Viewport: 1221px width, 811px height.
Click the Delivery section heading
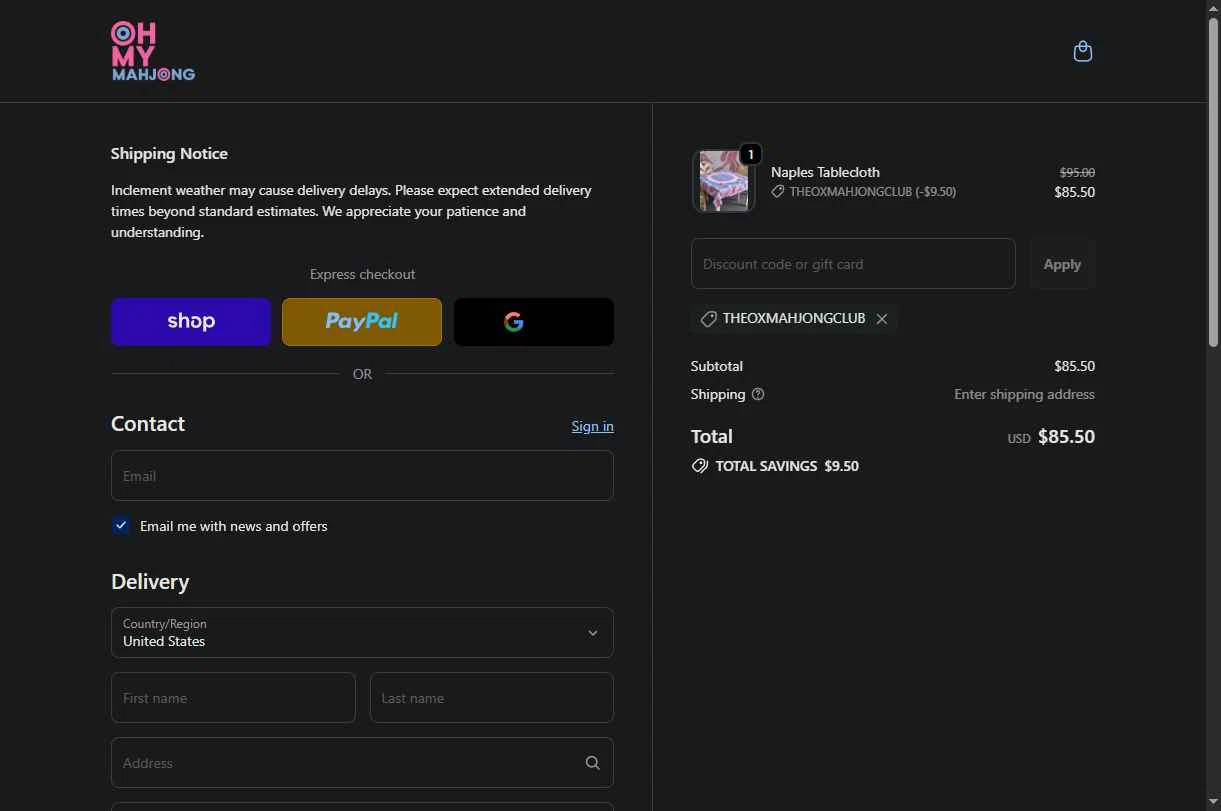click(150, 582)
